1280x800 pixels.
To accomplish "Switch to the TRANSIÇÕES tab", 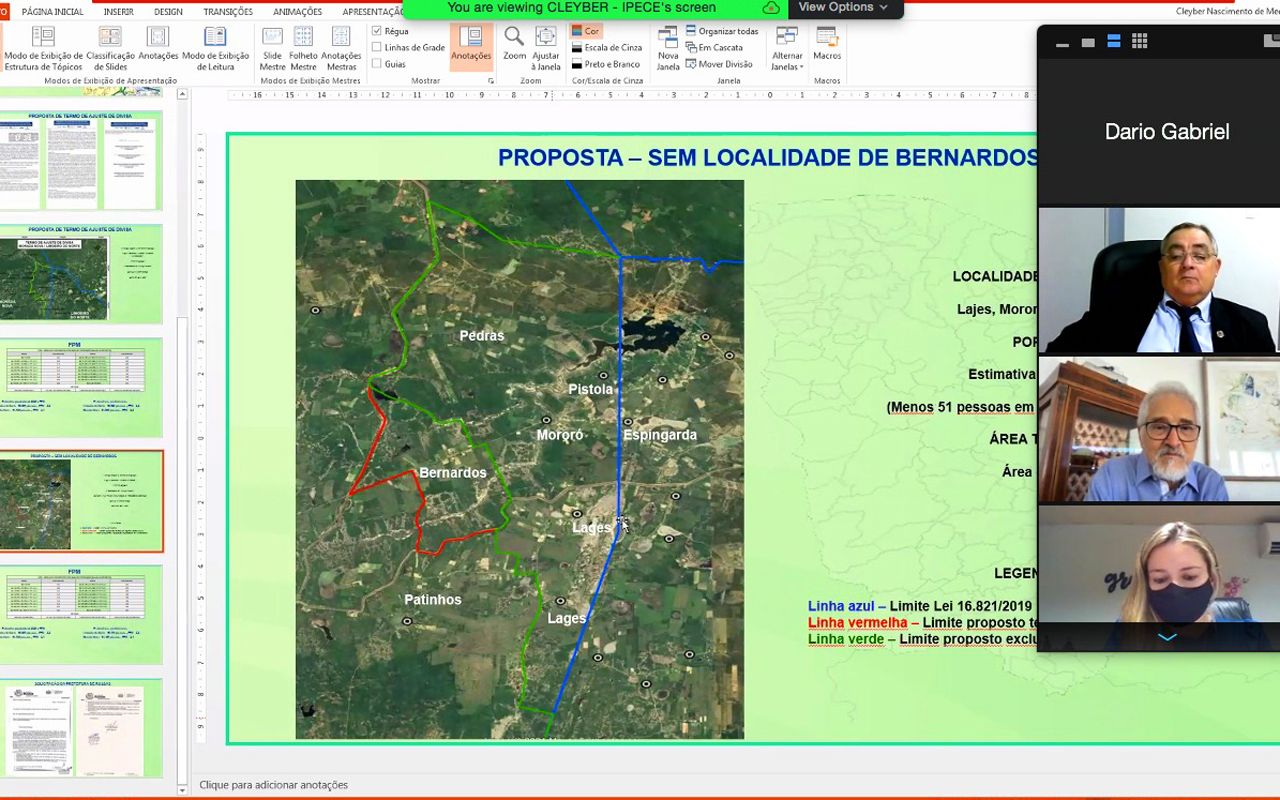I will pos(227,12).
